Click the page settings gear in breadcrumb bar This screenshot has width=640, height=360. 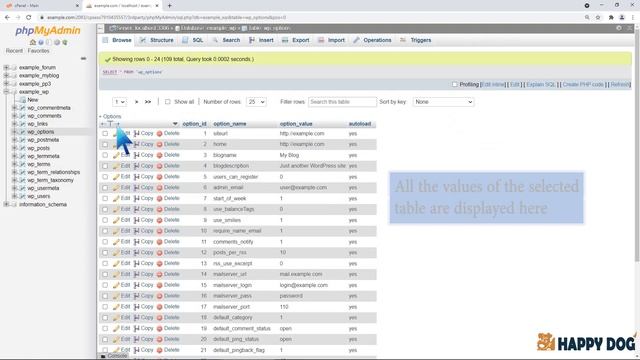click(x=619, y=28)
